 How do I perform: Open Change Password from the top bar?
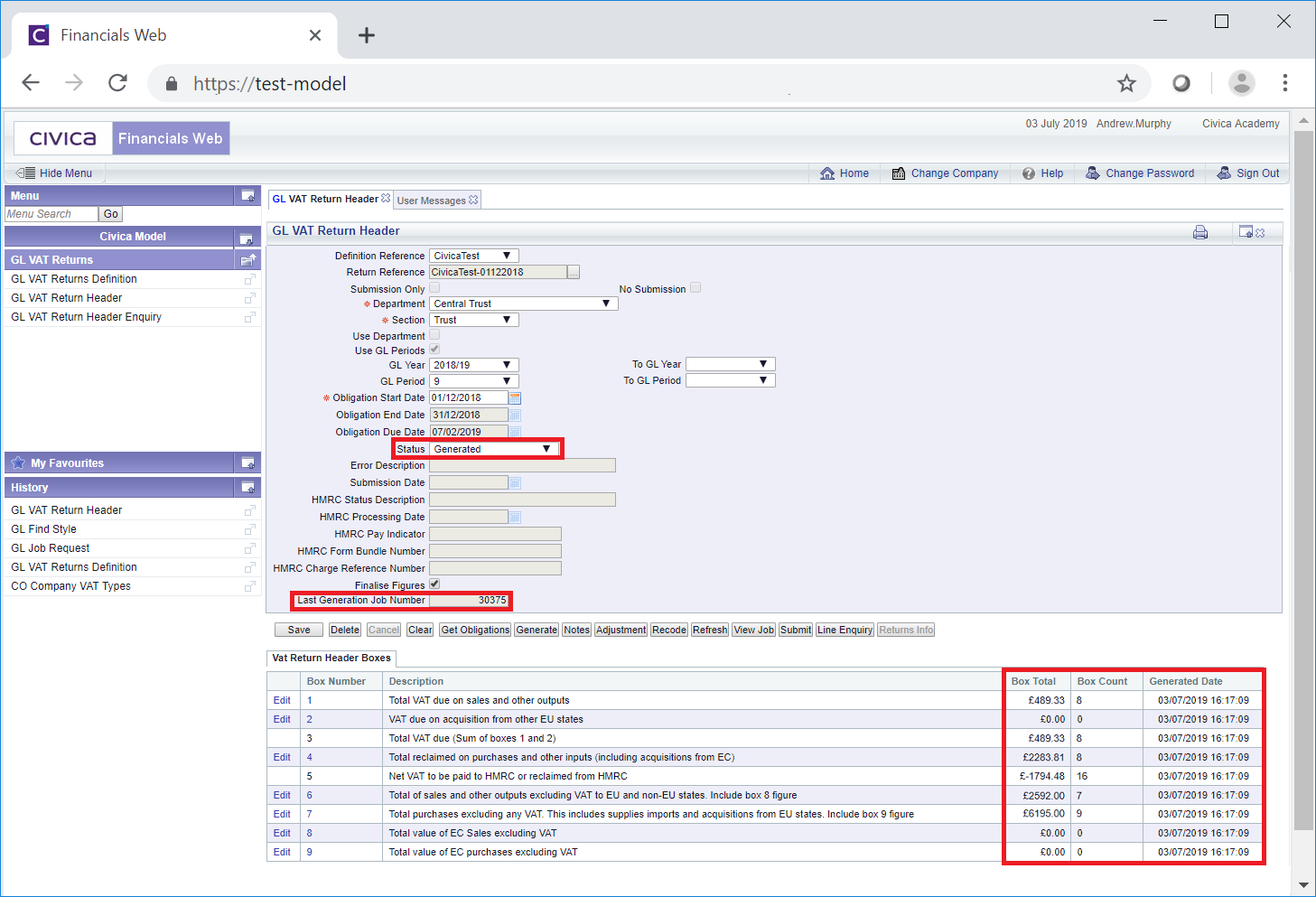(x=1140, y=173)
